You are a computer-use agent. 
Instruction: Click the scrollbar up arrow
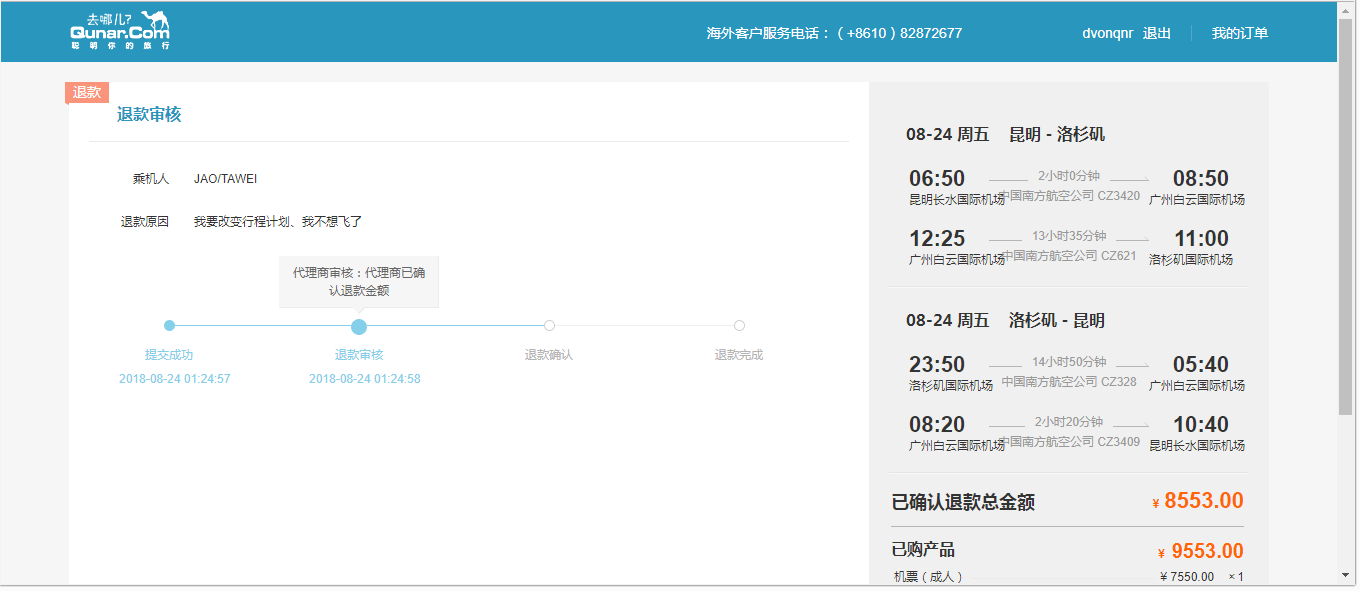click(x=1345, y=9)
